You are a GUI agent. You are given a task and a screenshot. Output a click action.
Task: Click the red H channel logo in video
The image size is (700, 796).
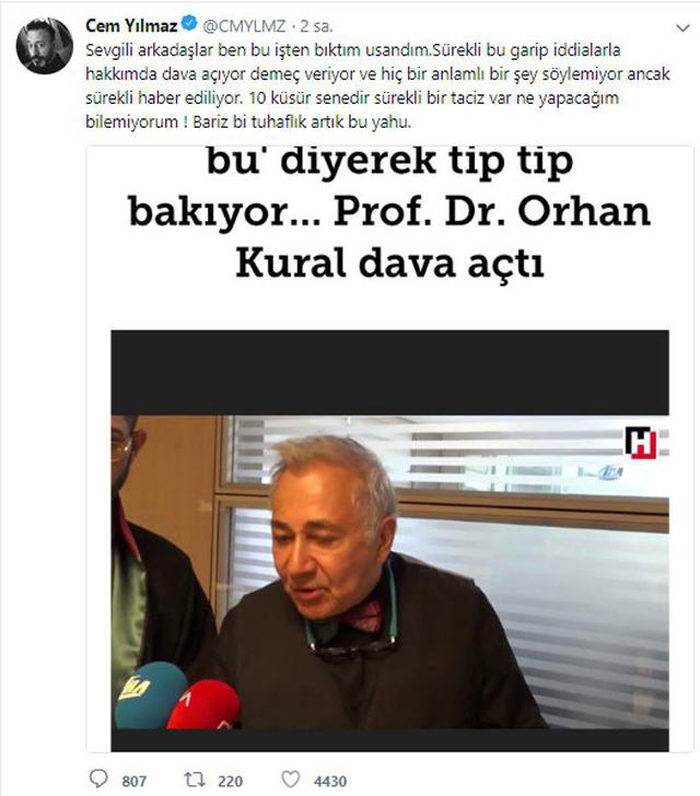tap(641, 443)
